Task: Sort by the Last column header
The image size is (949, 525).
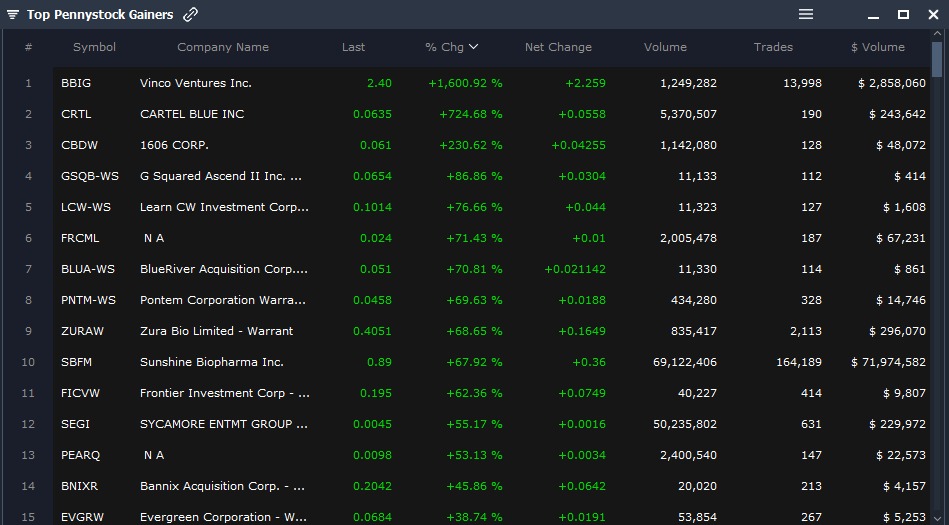Action: [x=353, y=47]
